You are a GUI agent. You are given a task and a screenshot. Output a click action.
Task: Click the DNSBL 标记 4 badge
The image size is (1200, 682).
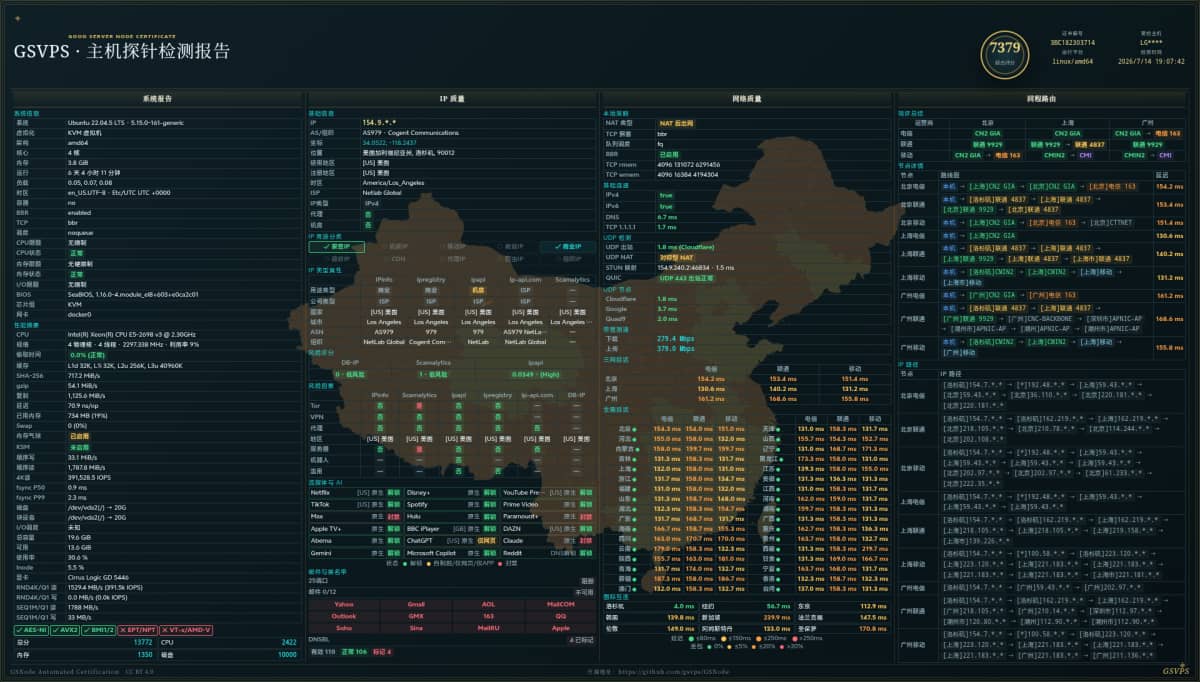coord(382,651)
